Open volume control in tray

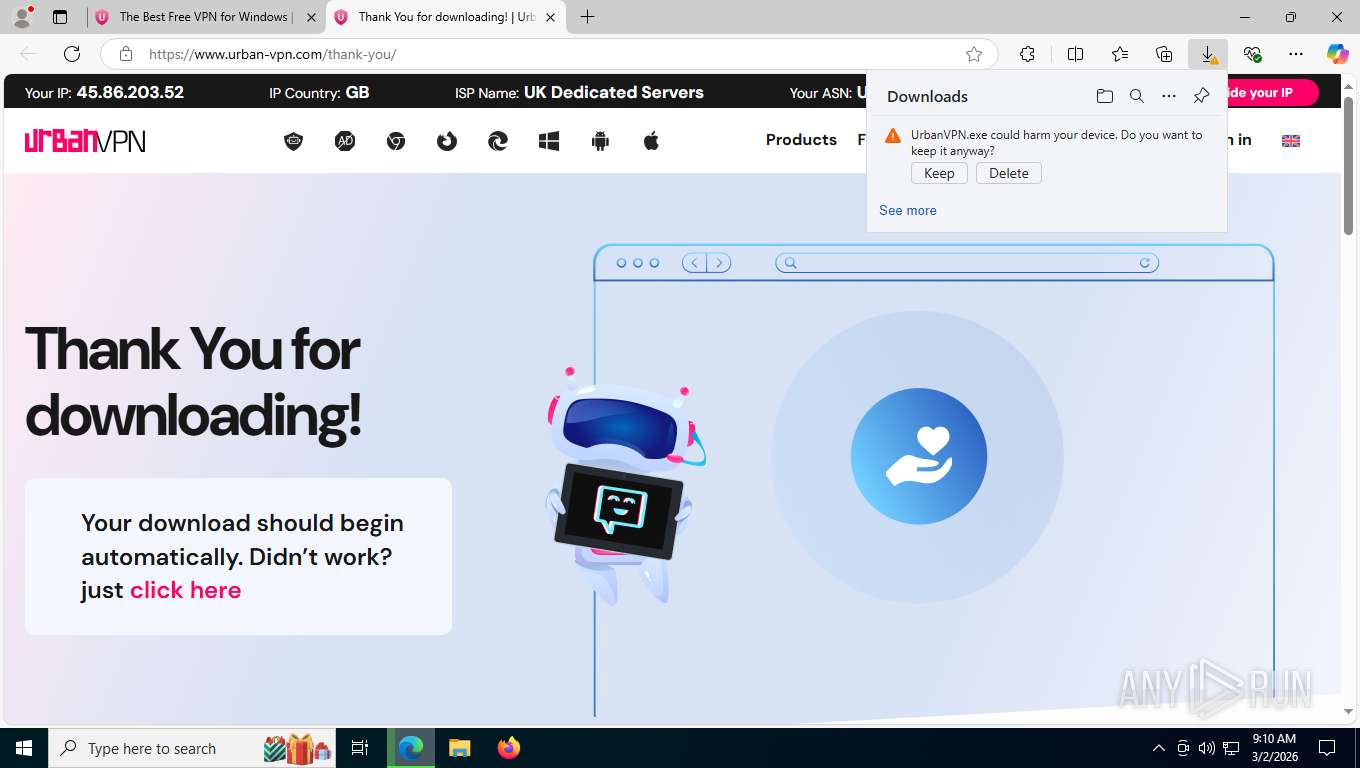(x=1207, y=748)
